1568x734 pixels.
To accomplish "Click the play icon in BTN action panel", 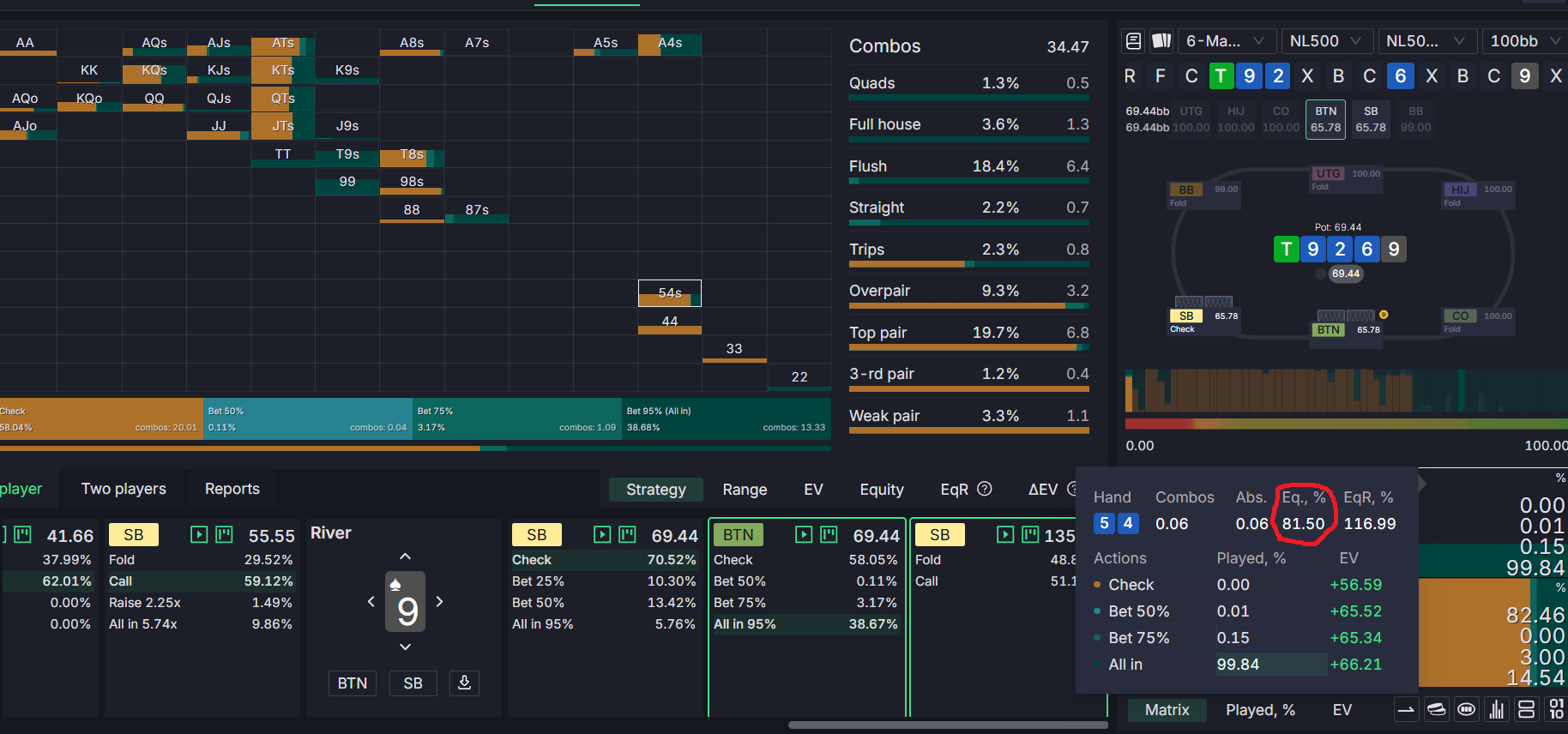I will 804,535.
